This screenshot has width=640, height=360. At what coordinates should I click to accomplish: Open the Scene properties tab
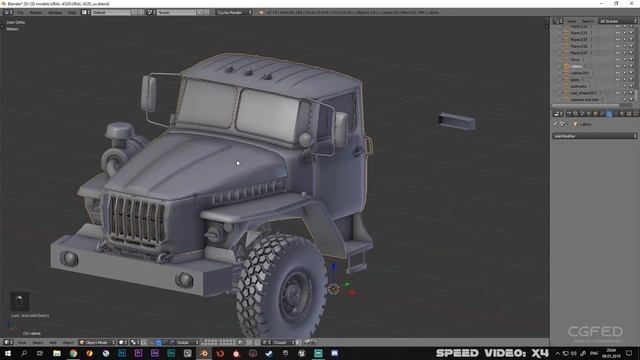pyautogui.click(x=582, y=114)
